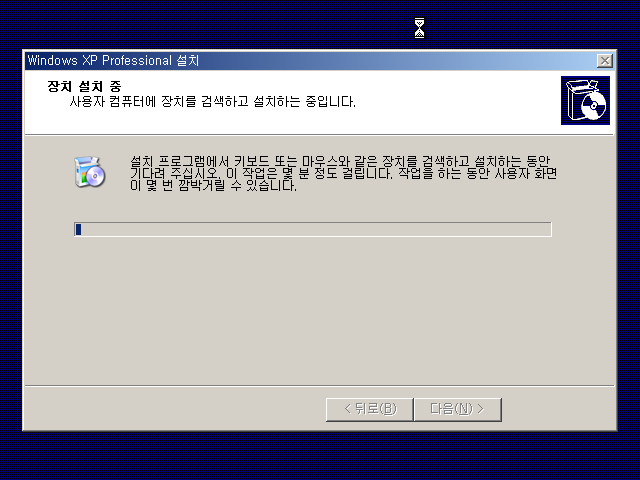Image resolution: width=640 pixels, height=480 pixels.
Task: Click the colorful software box icon beside description
Action: point(90,172)
